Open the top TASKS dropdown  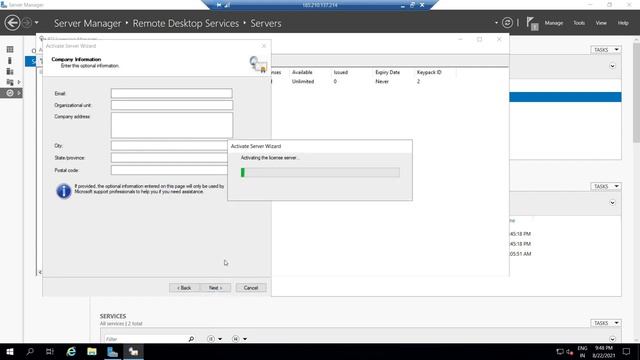pyautogui.click(x=606, y=49)
